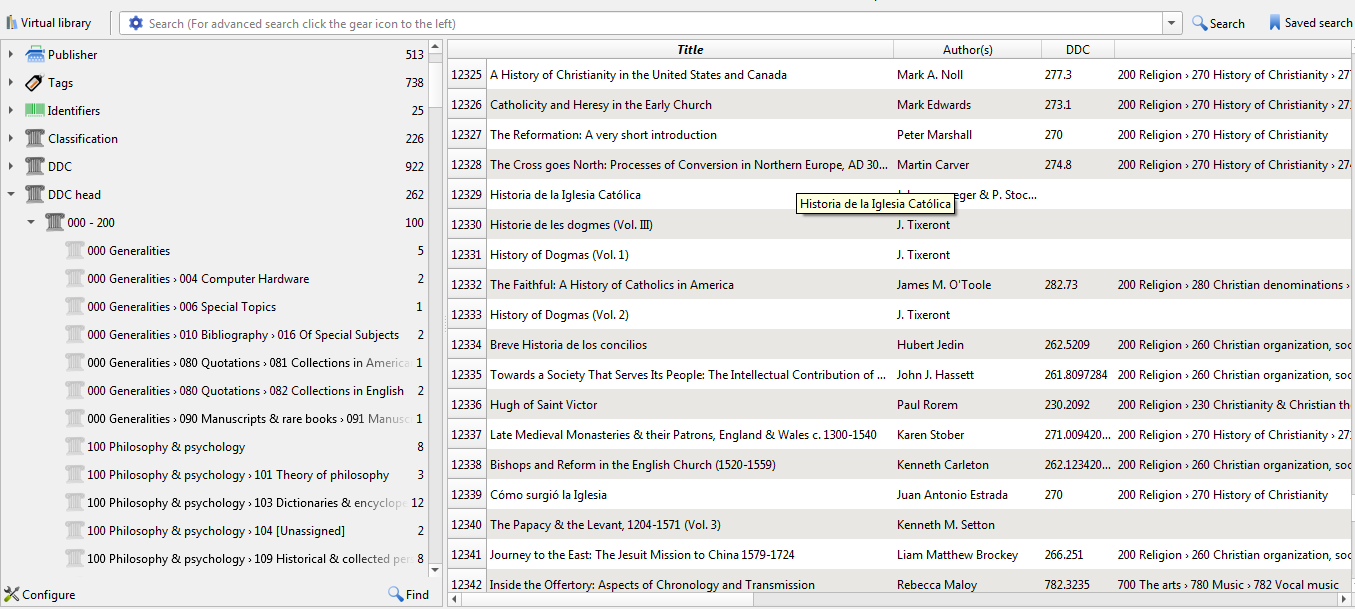Collapse the DDC head category
This screenshot has width=1355, height=609.
[x=11, y=195]
